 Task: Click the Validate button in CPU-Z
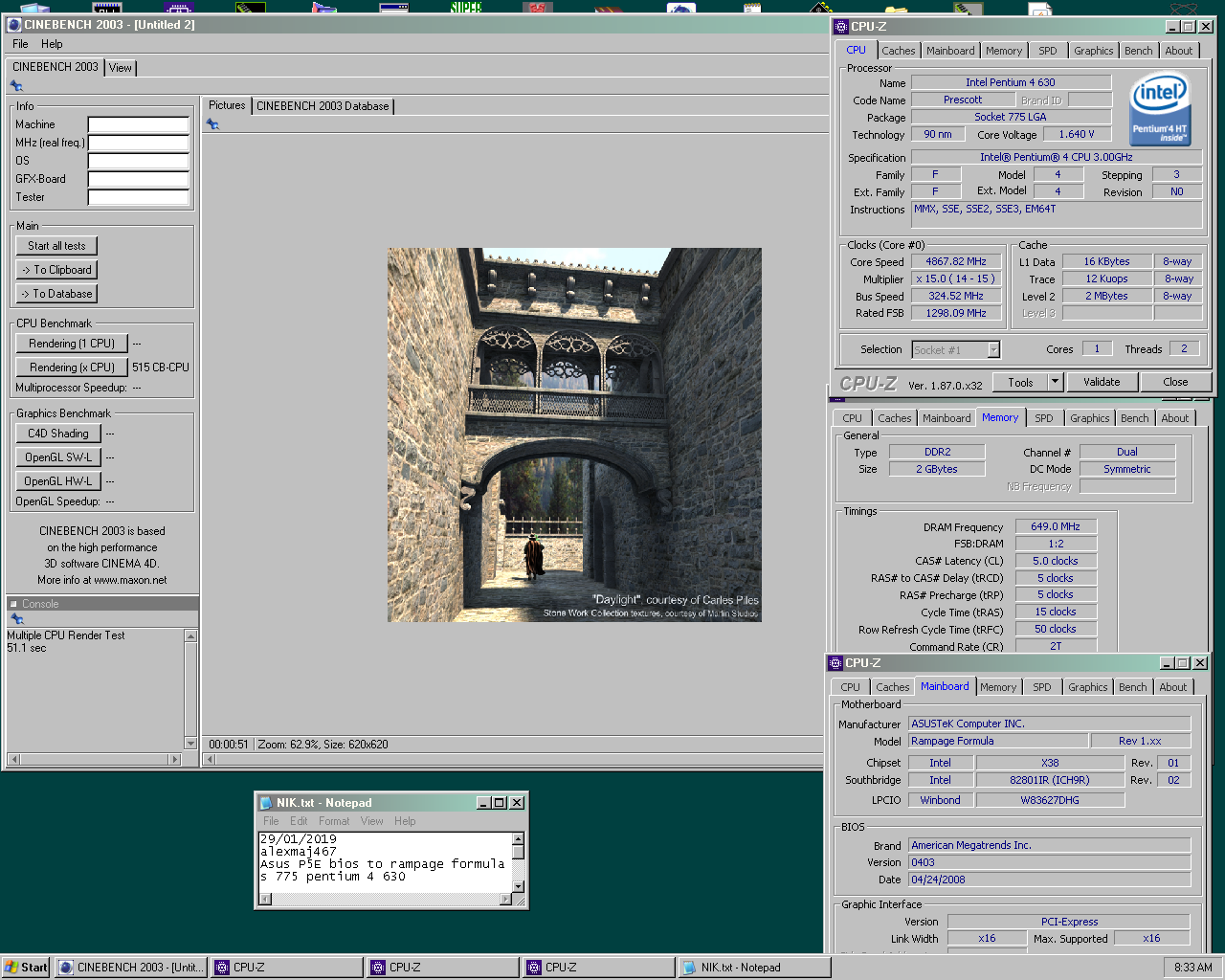click(1102, 382)
